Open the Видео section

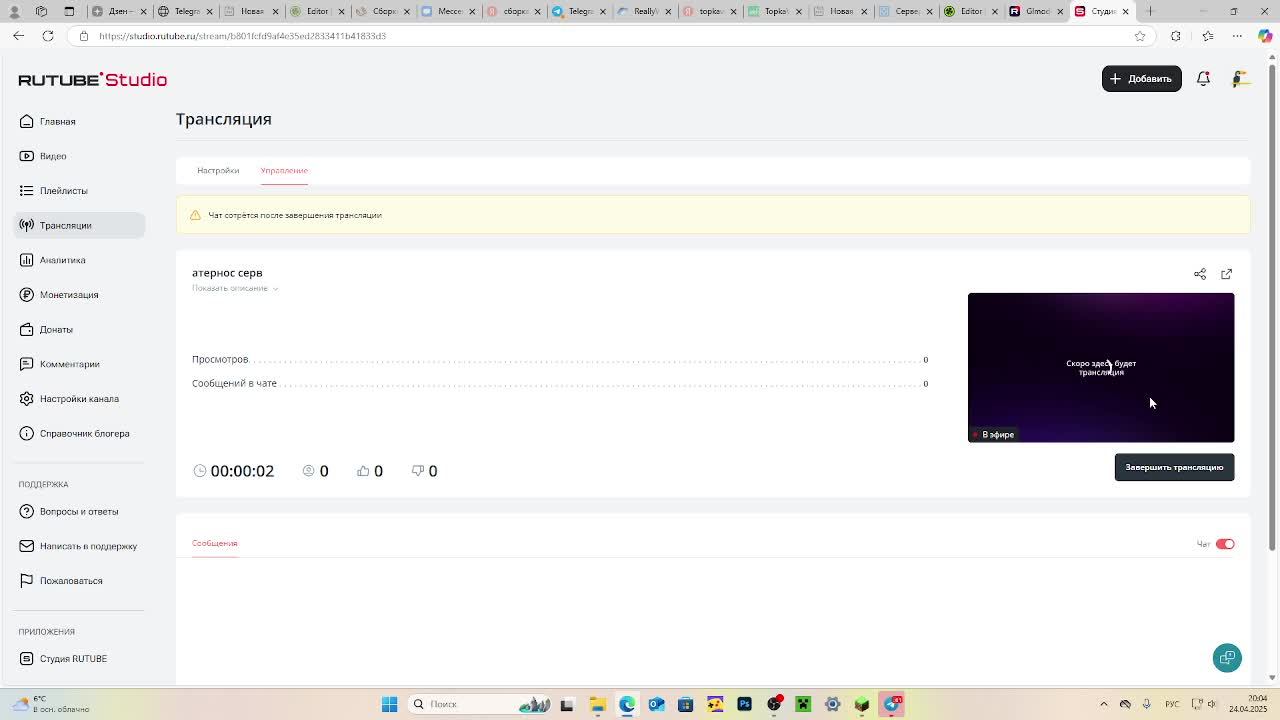(80, 156)
